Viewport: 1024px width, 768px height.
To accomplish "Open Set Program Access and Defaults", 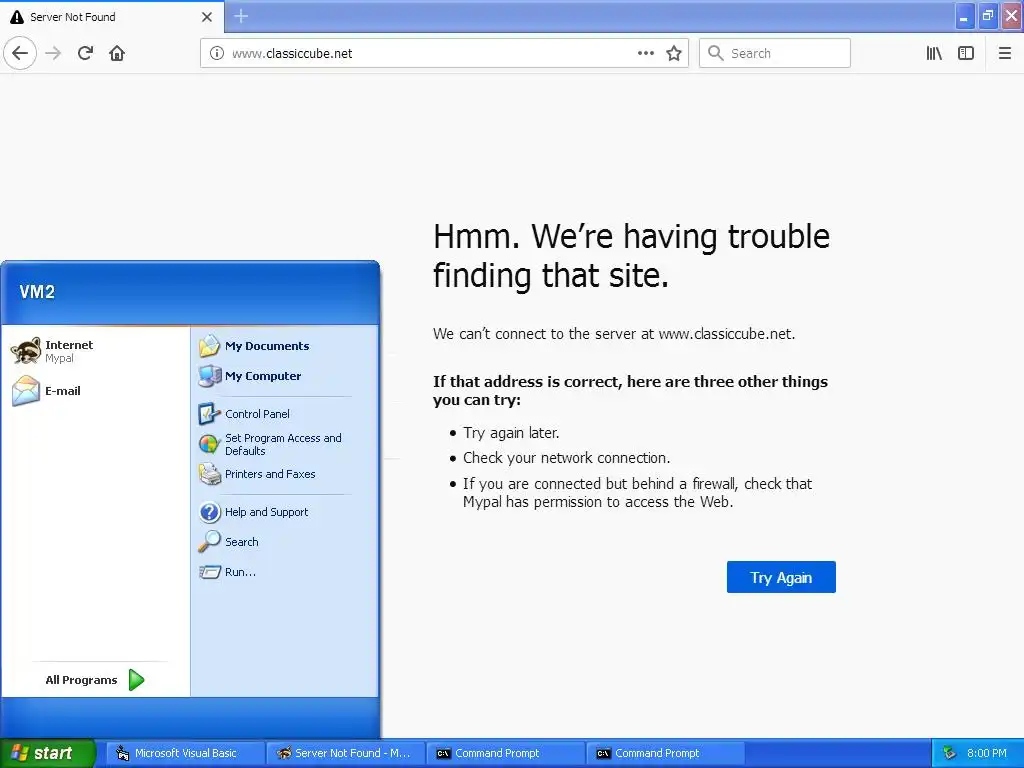I will coord(285,444).
